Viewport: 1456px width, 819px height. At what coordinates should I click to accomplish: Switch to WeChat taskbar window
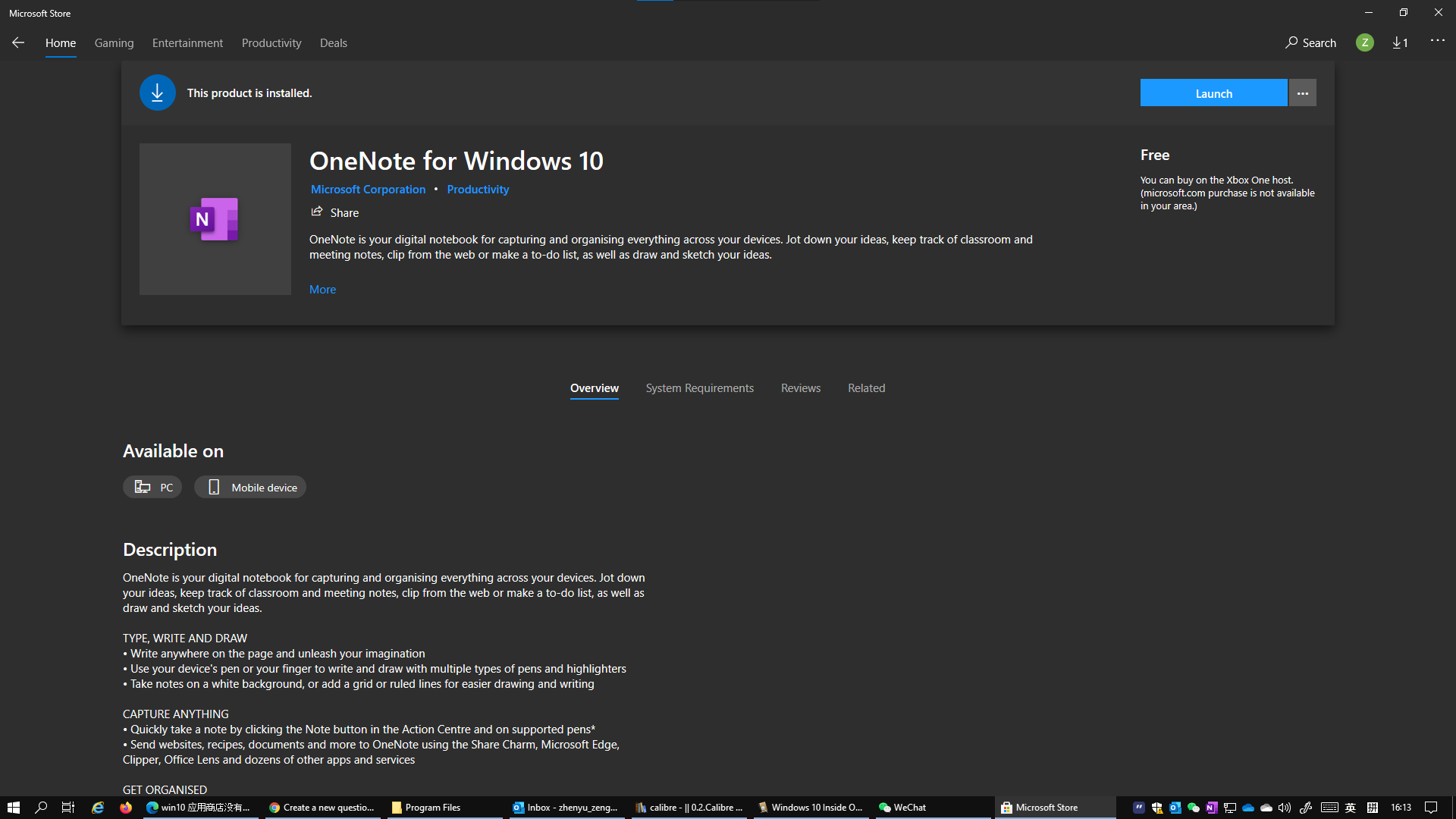click(x=933, y=808)
